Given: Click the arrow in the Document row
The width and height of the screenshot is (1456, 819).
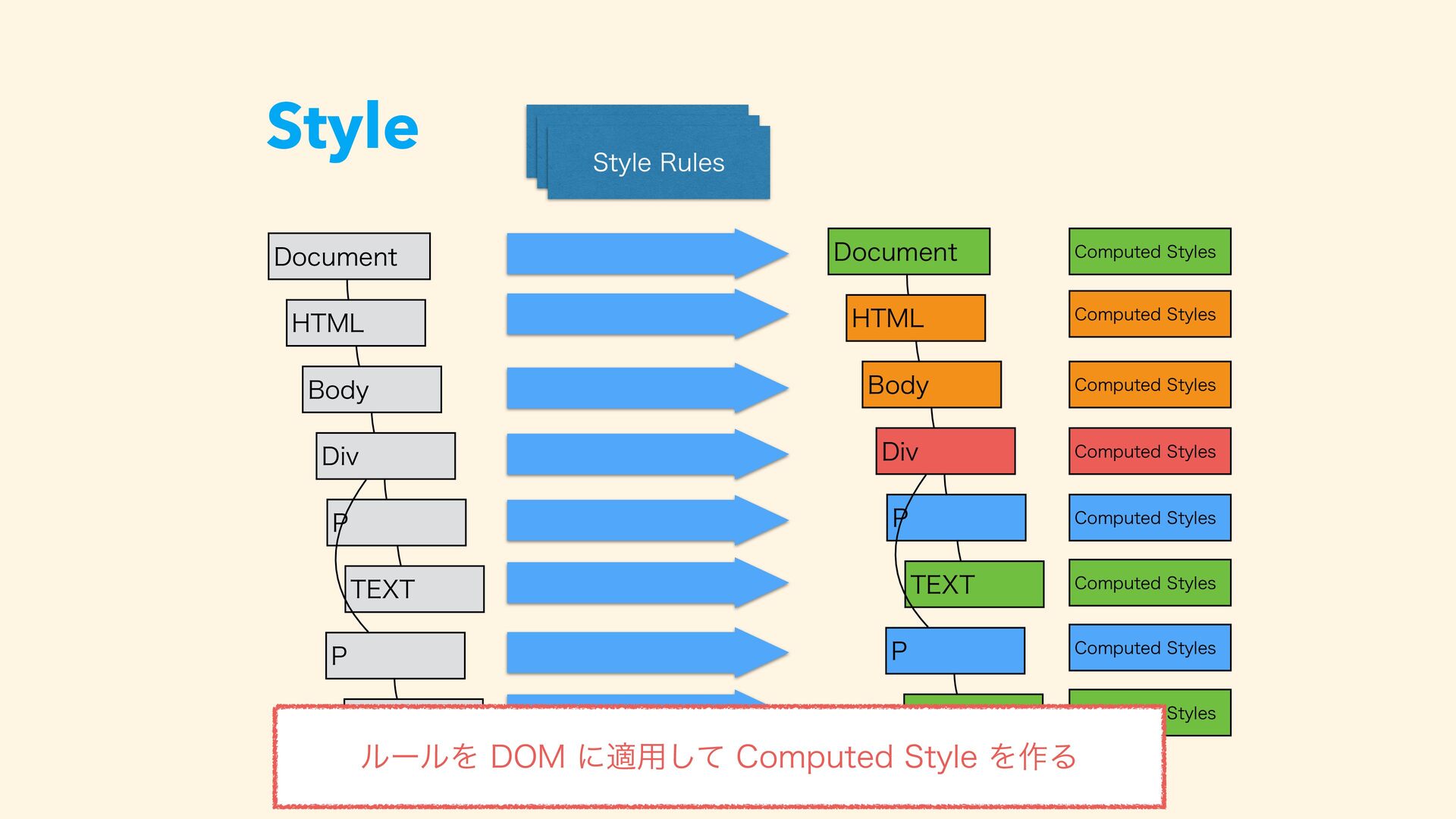Looking at the screenshot, I should pyautogui.click(x=648, y=254).
